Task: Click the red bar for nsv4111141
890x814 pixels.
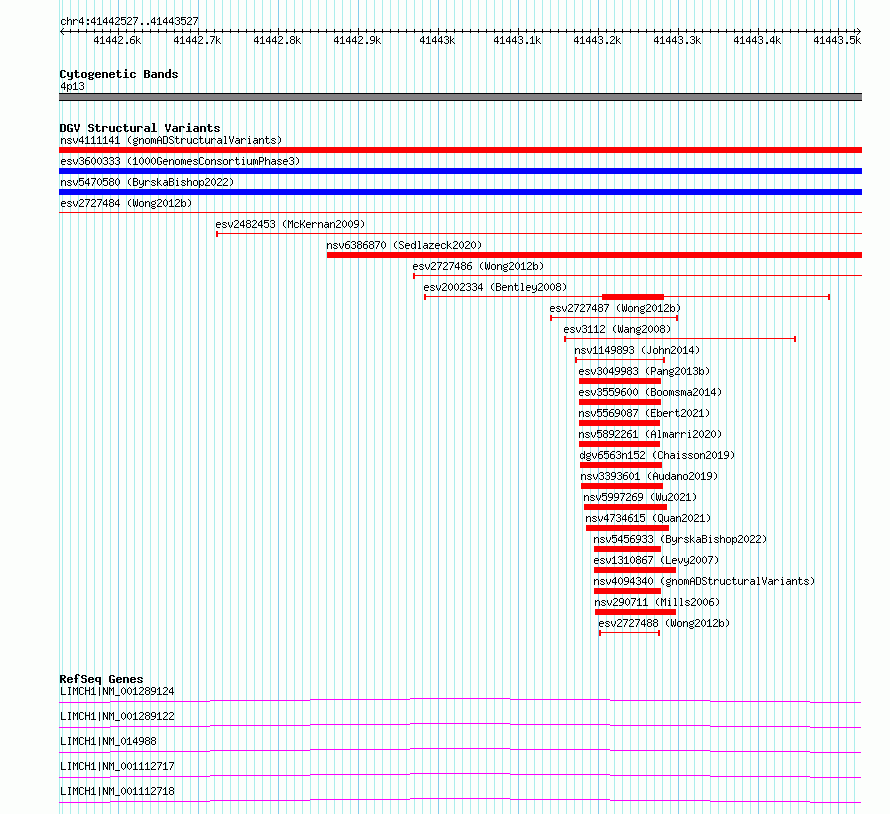Action: pyautogui.click(x=460, y=150)
